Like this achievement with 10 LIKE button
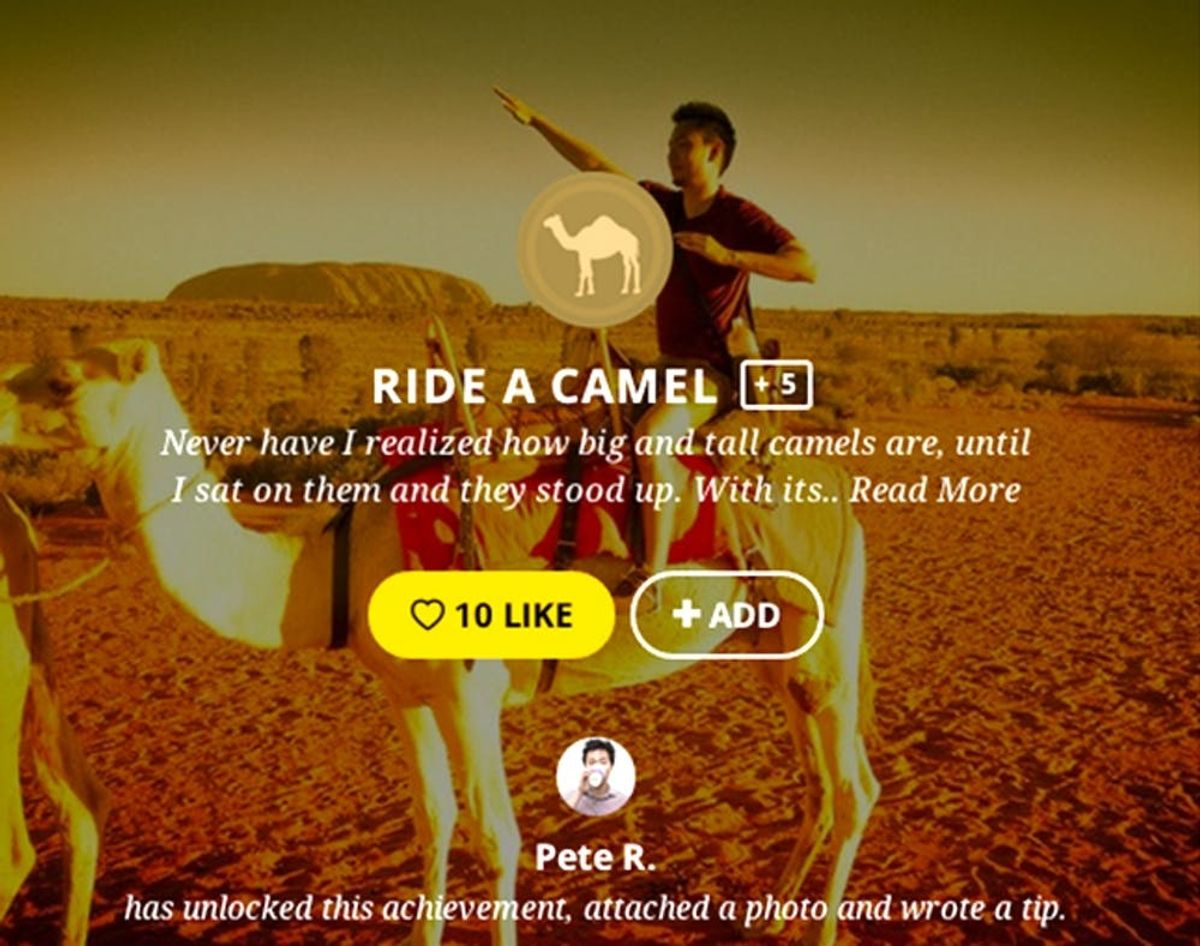Image resolution: width=1200 pixels, height=946 pixels. [491, 615]
